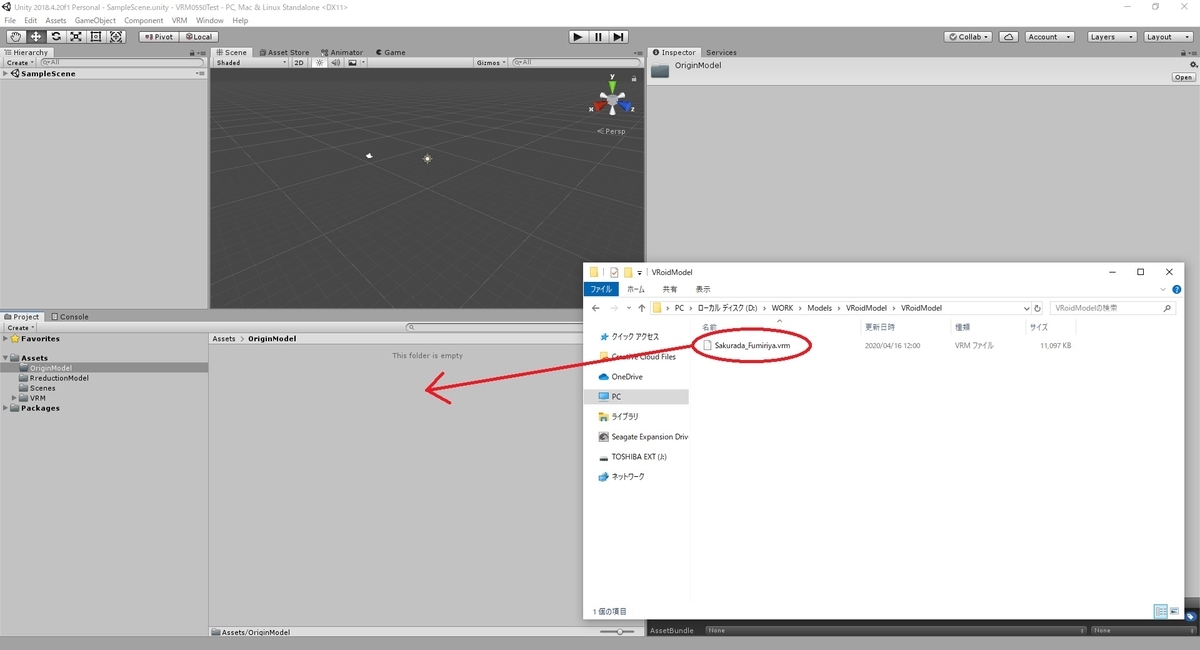Select the Rotate tool in Unity toolbar

tap(55, 37)
